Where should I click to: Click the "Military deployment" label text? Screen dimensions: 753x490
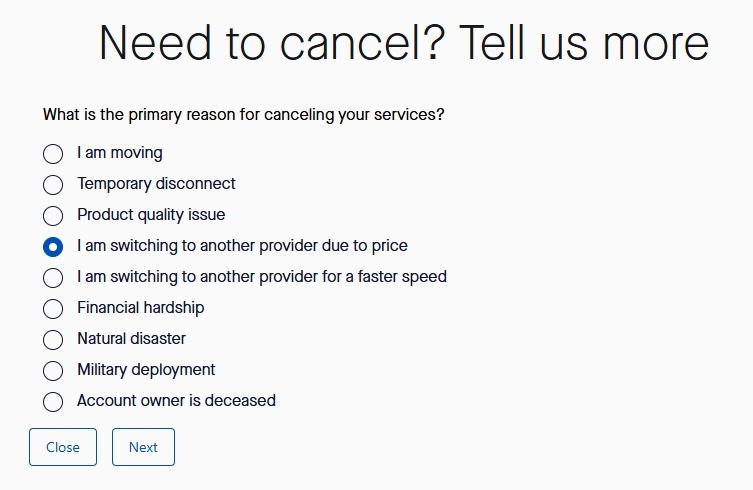tap(146, 370)
